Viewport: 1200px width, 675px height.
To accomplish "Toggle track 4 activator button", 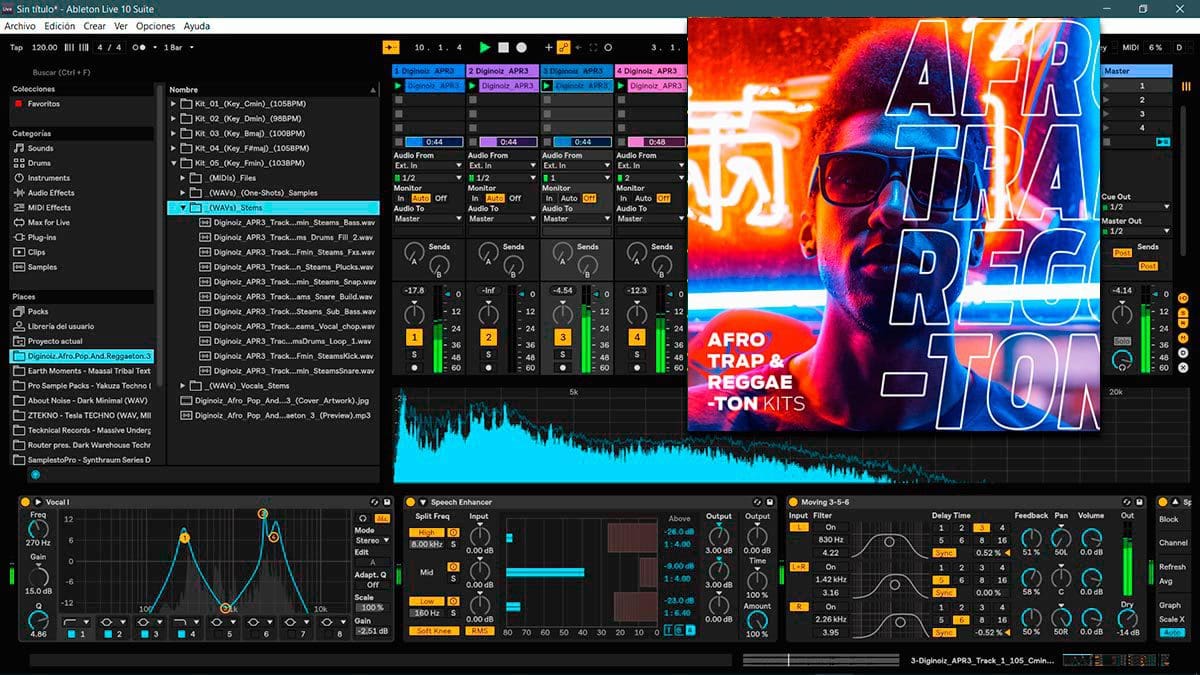I will 637,338.
